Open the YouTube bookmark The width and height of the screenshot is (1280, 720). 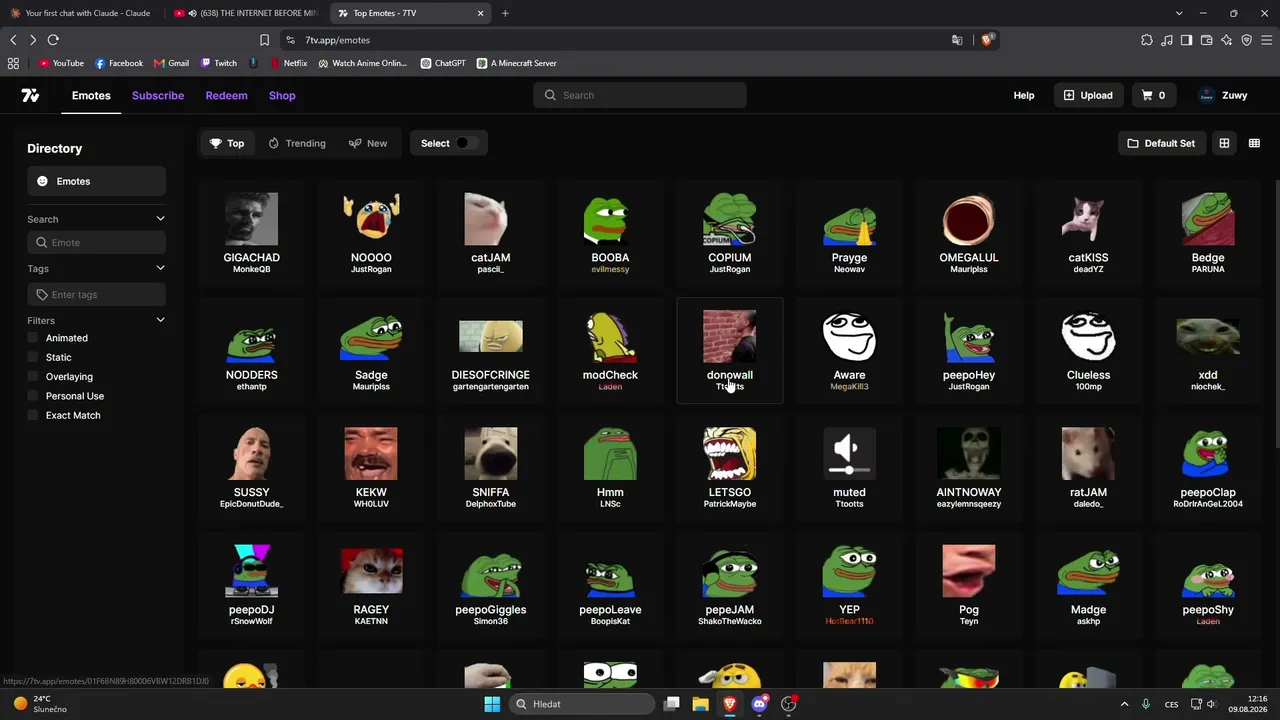(x=61, y=63)
